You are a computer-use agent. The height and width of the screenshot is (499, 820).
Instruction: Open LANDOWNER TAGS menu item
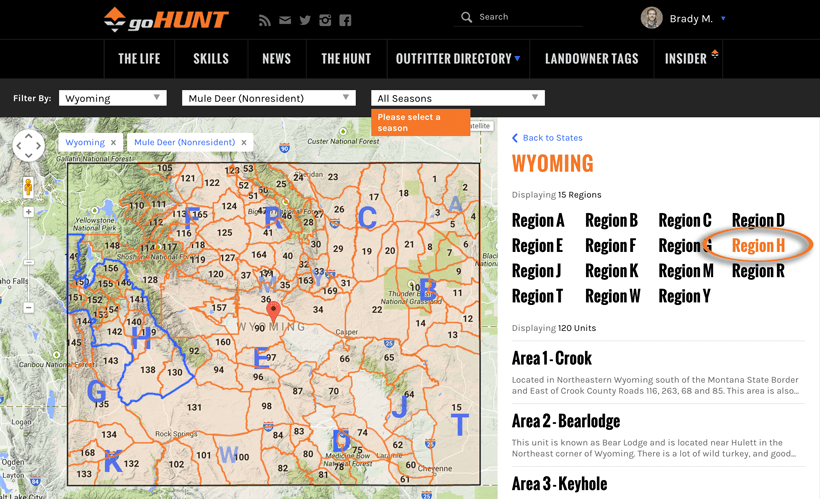tap(591, 59)
